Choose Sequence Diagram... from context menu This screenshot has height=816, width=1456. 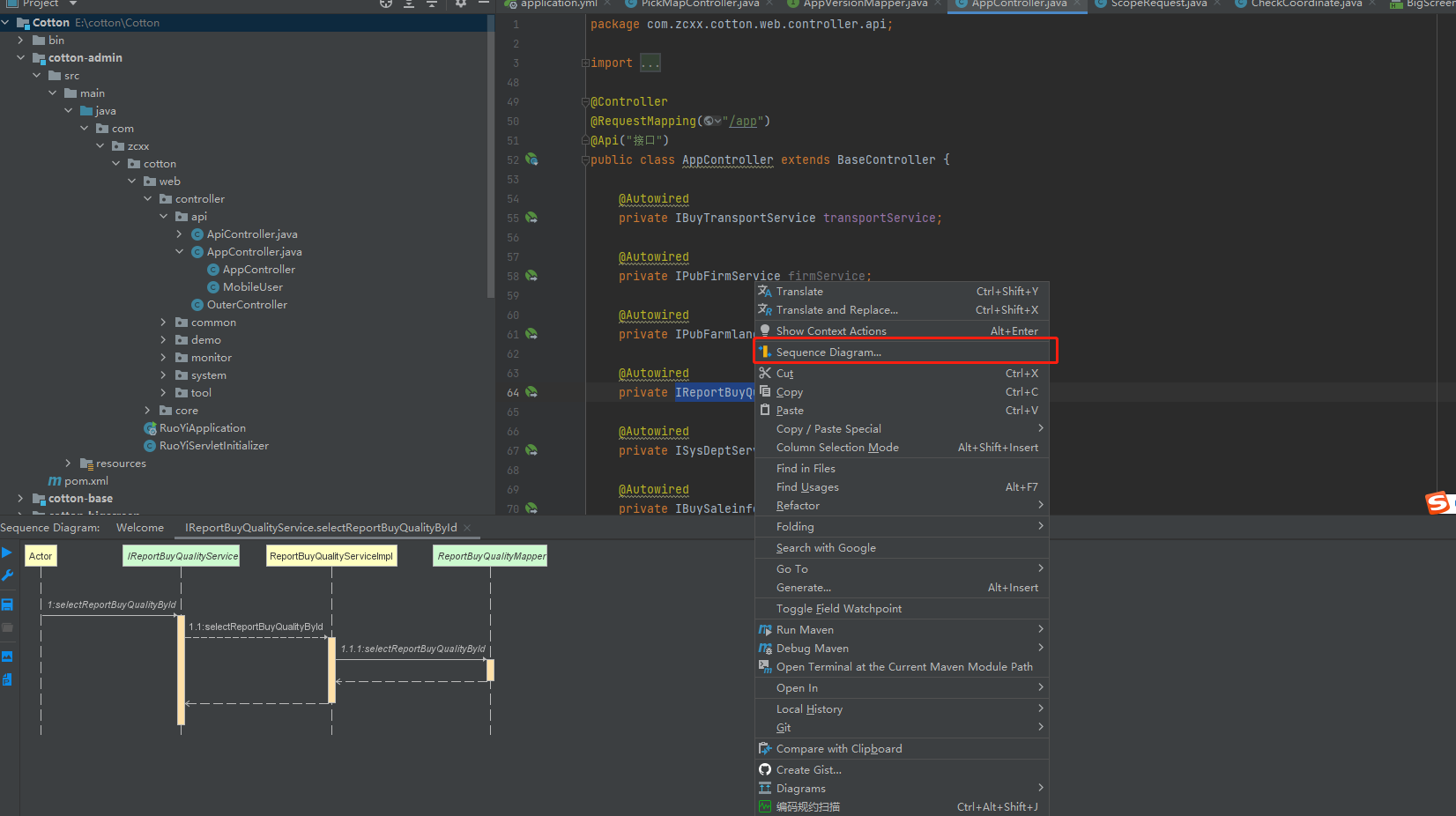[828, 352]
